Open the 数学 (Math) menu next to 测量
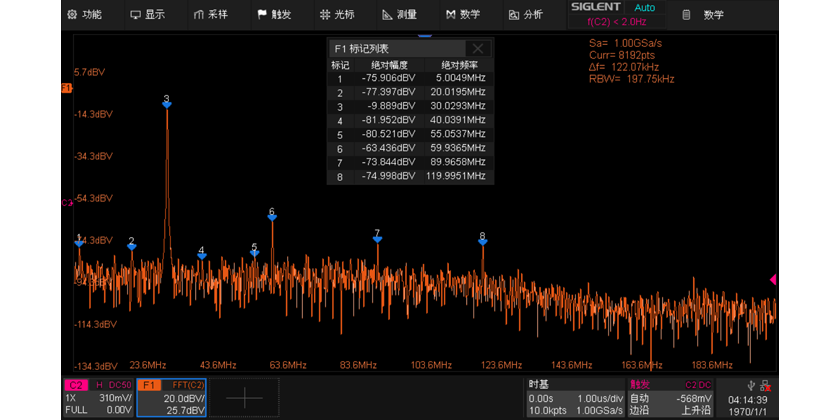 coord(462,15)
